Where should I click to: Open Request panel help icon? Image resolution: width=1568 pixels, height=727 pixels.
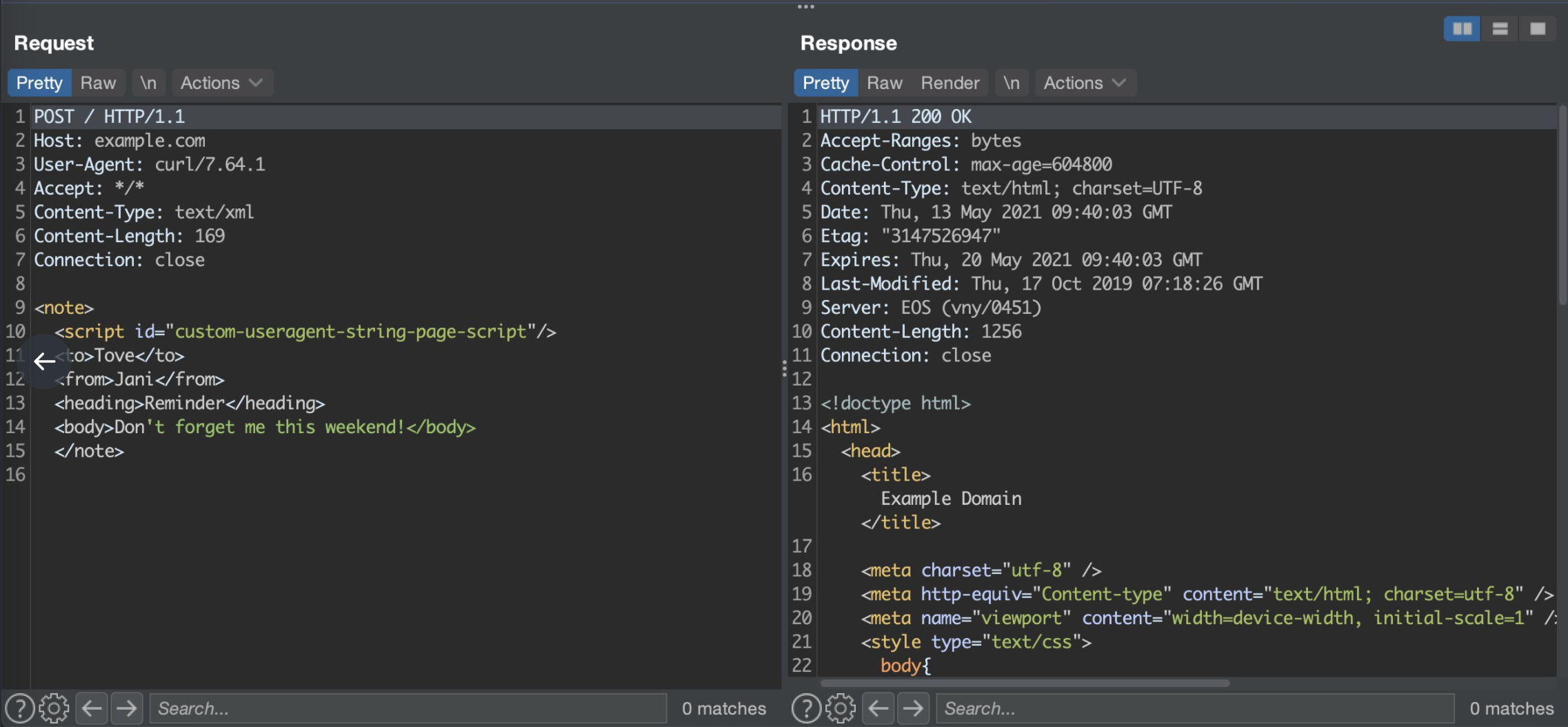(20, 708)
